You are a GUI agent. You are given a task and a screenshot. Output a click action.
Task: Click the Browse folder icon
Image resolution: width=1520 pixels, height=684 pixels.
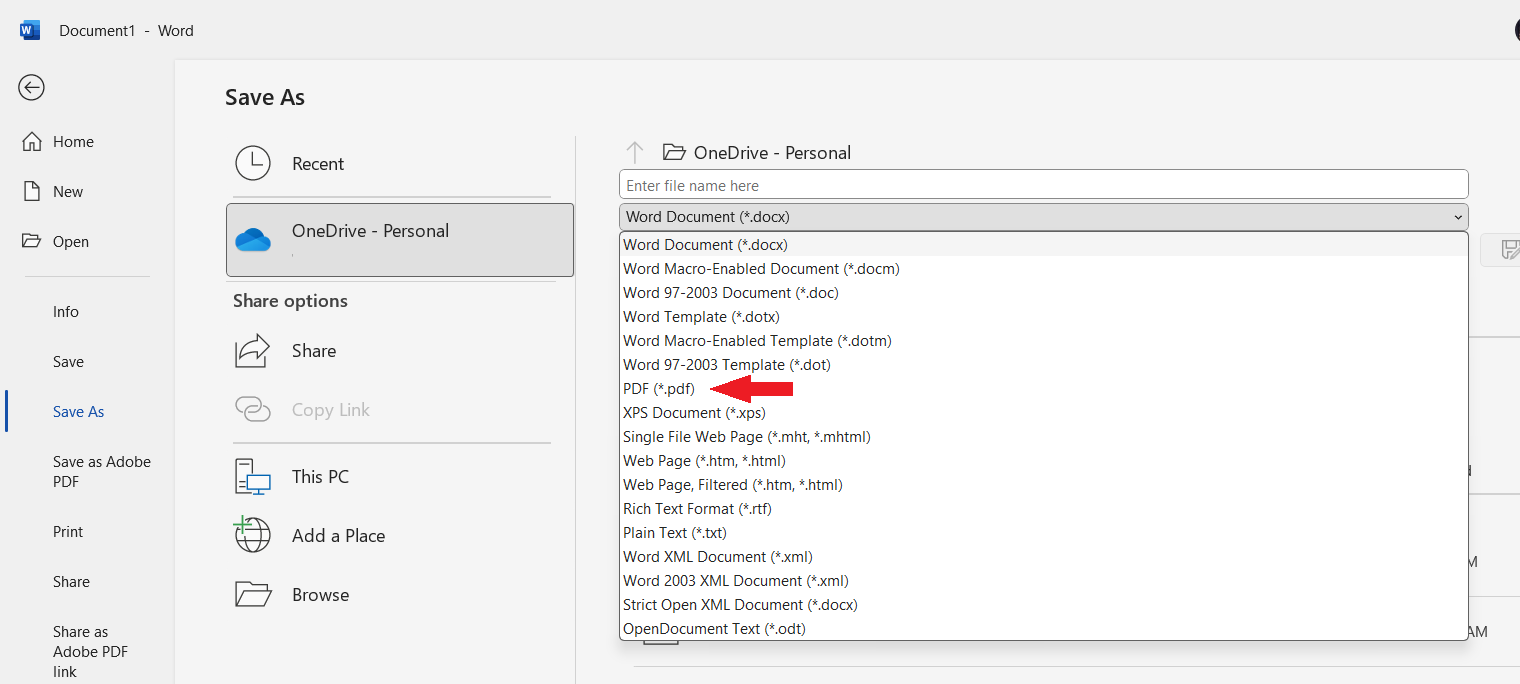253,594
